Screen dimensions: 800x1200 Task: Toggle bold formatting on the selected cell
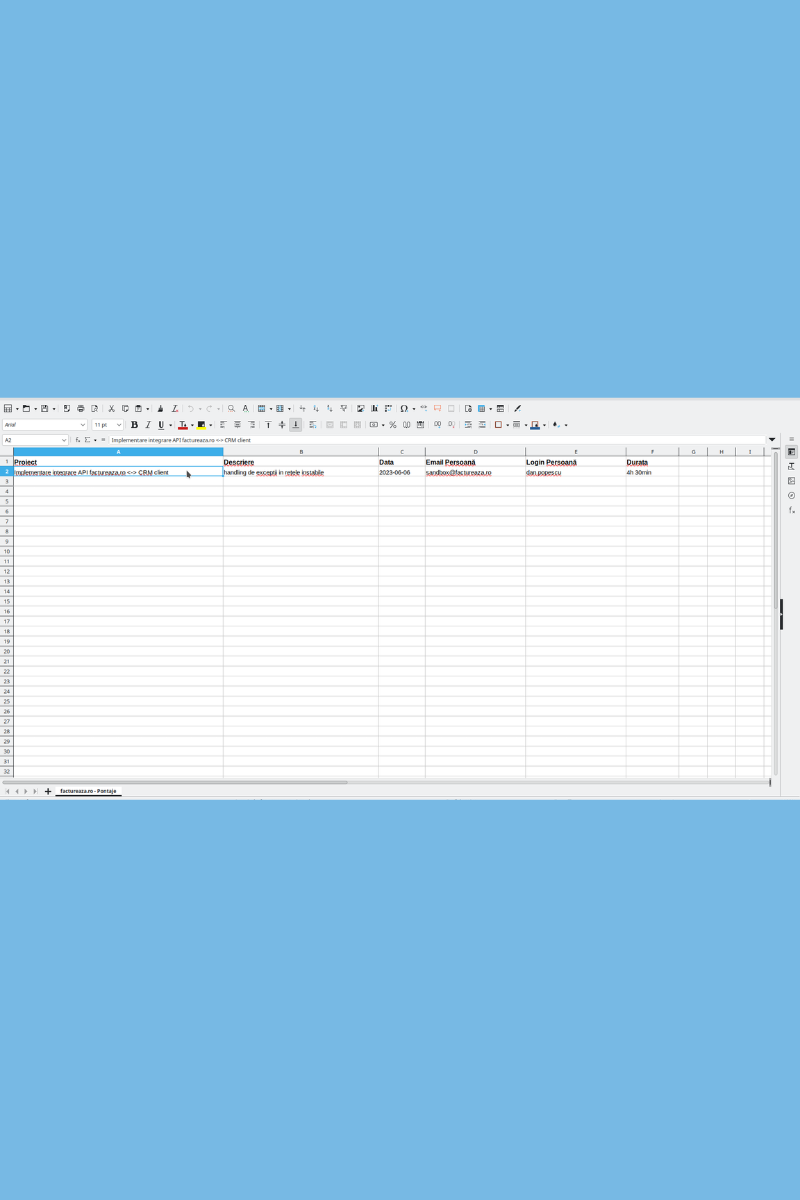pos(133,424)
